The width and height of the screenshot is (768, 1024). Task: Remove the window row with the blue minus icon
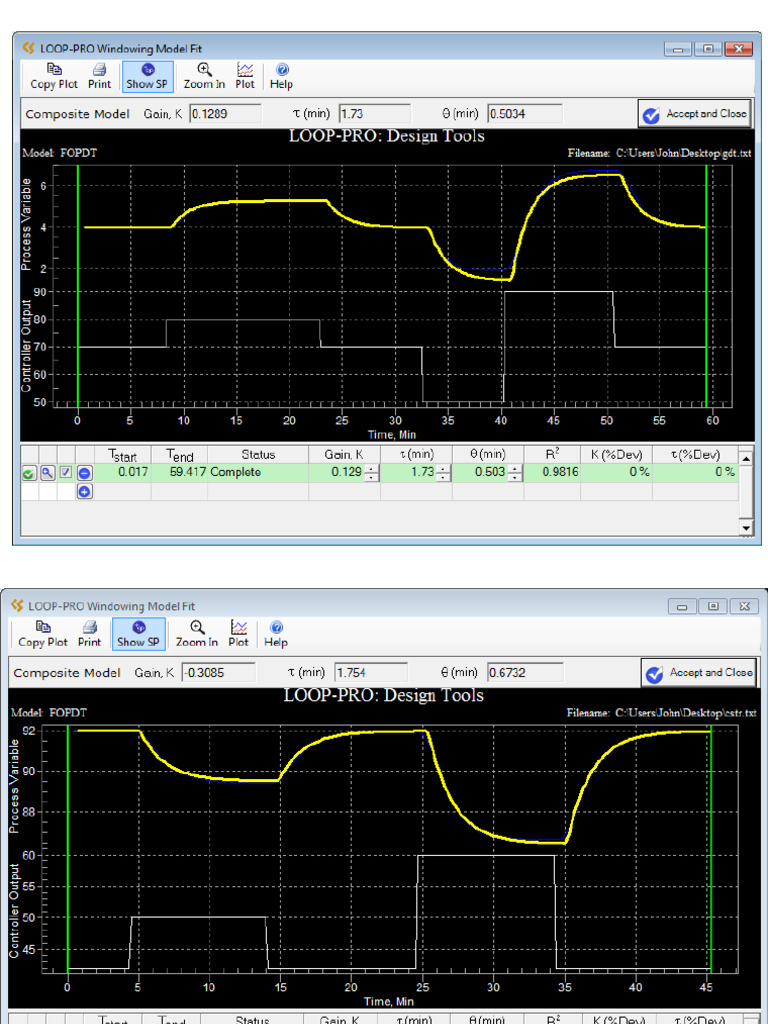point(84,473)
